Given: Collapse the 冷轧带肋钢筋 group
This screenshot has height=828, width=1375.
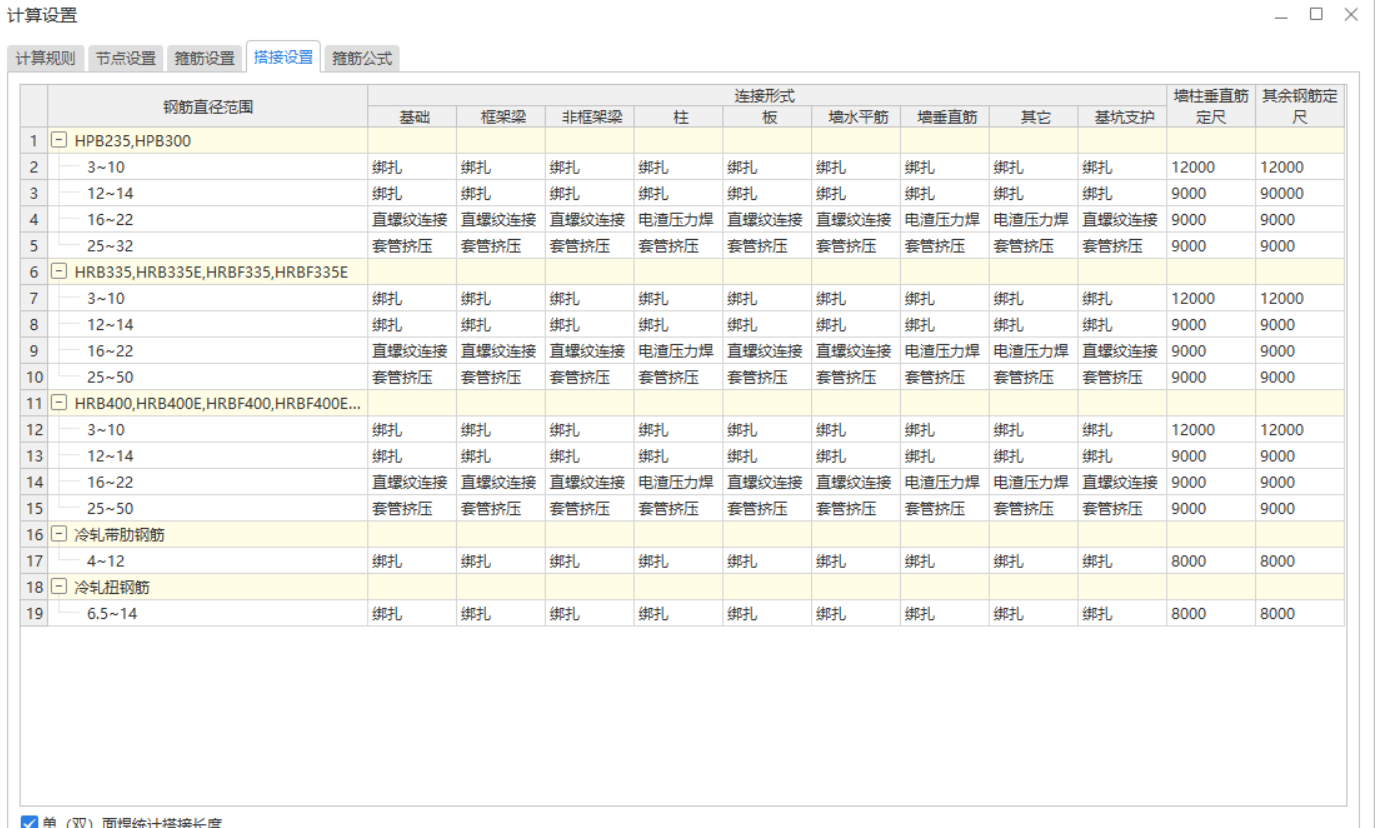Looking at the screenshot, I should [x=59, y=535].
